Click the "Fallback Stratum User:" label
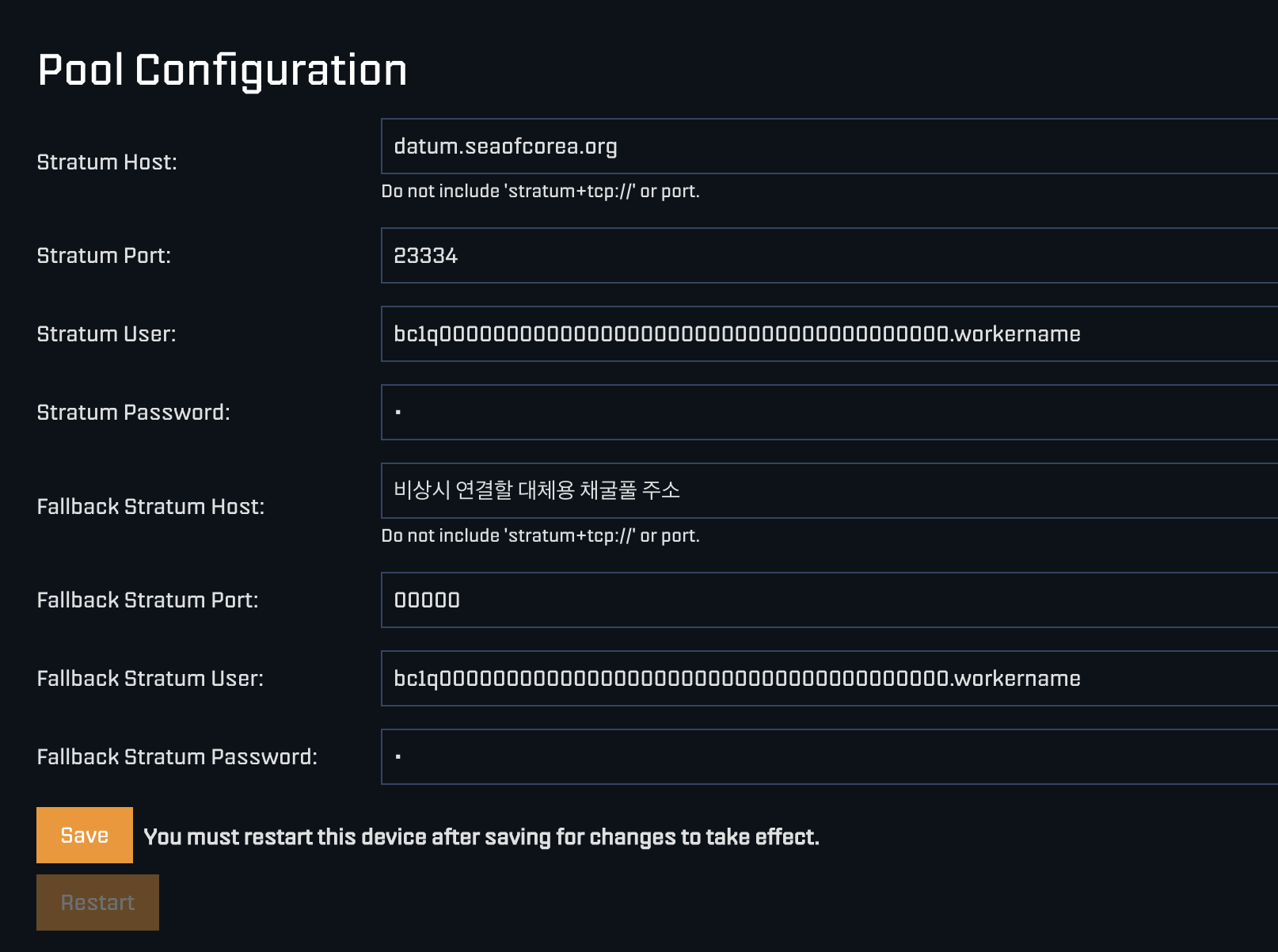 point(150,679)
